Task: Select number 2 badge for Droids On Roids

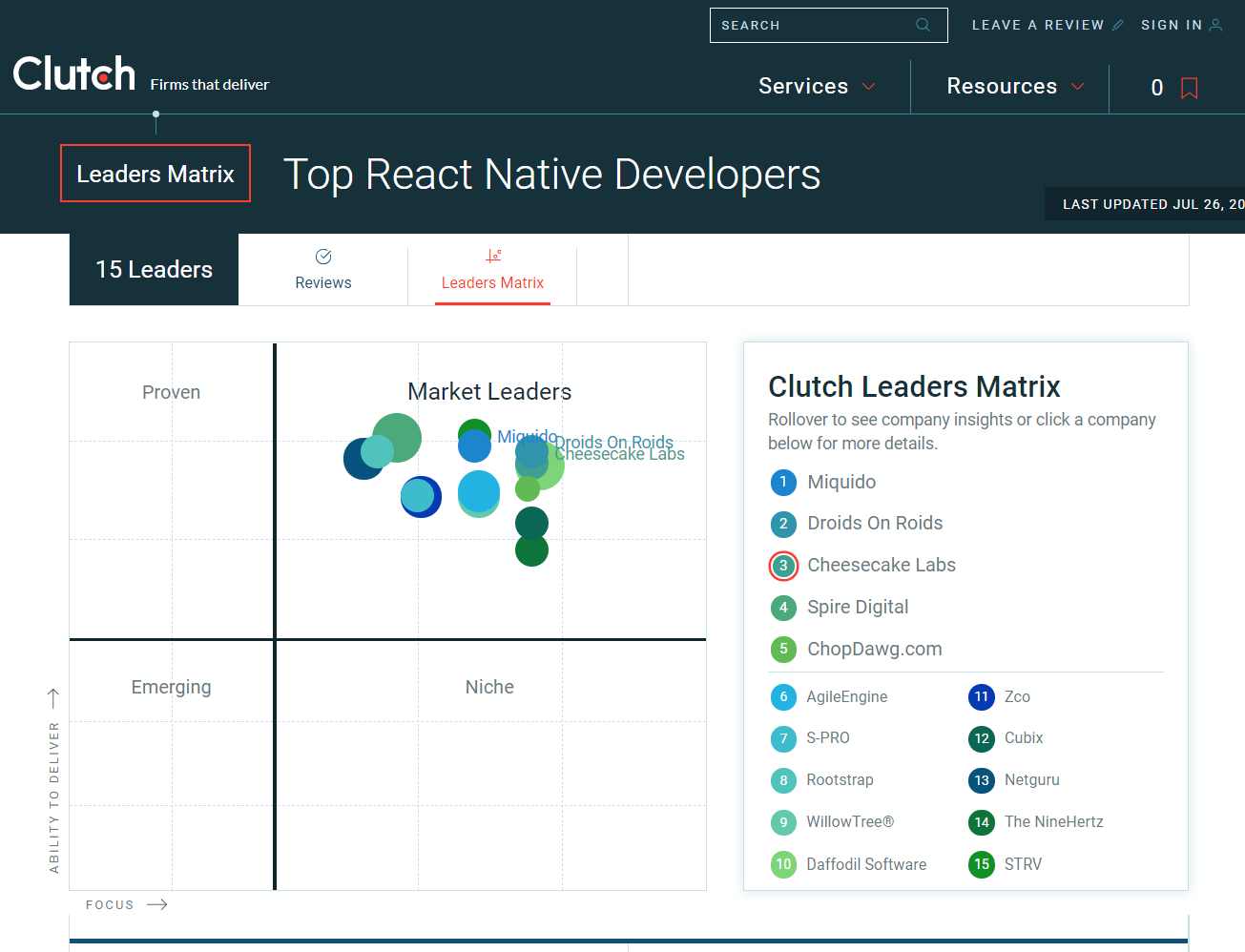Action: (783, 524)
